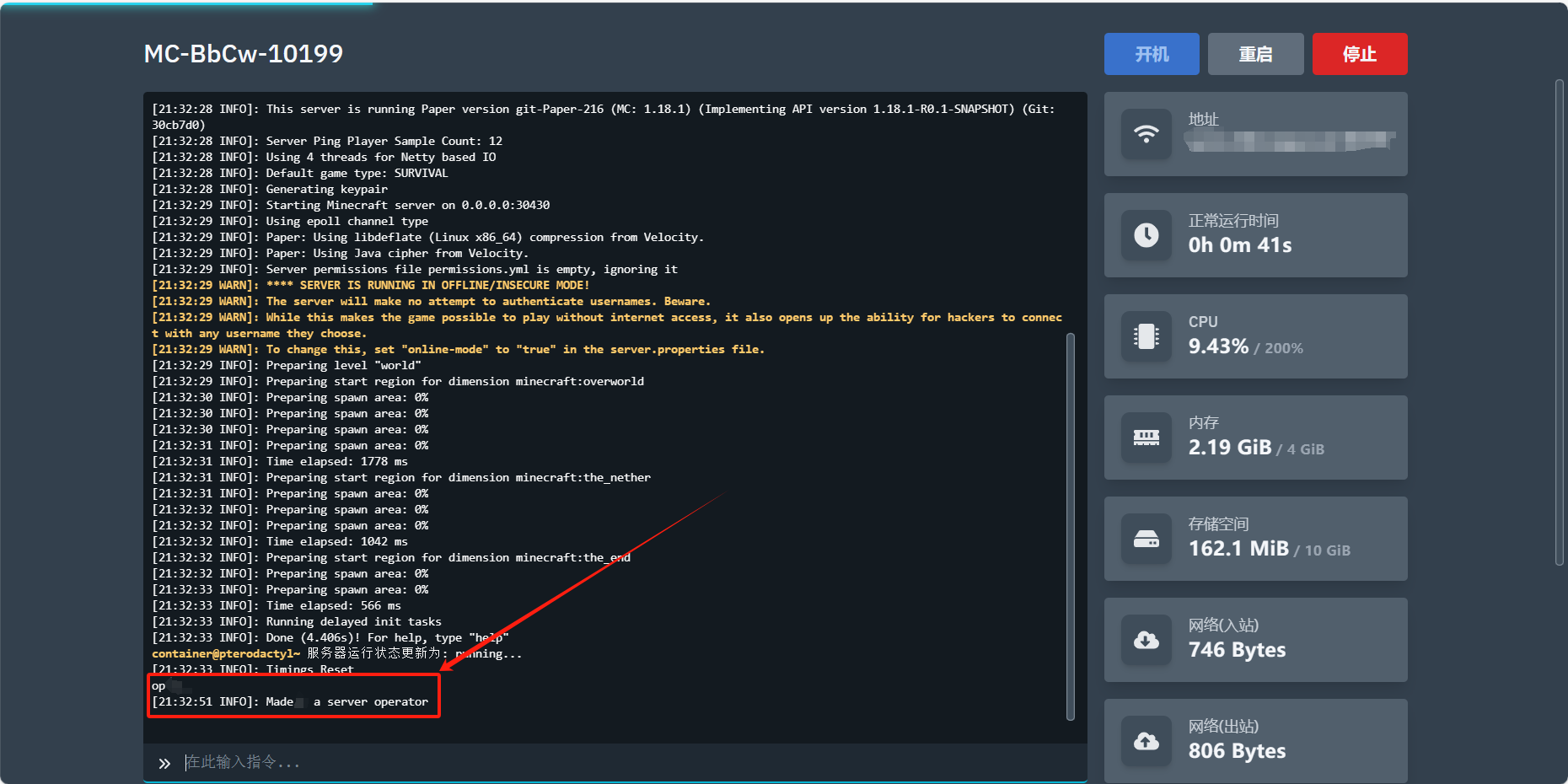This screenshot has width=1568, height=784.
Task: Click the 'Starting Minecraft server on 0.0.0.0:30430' log line
Action: (x=351, y=205)
